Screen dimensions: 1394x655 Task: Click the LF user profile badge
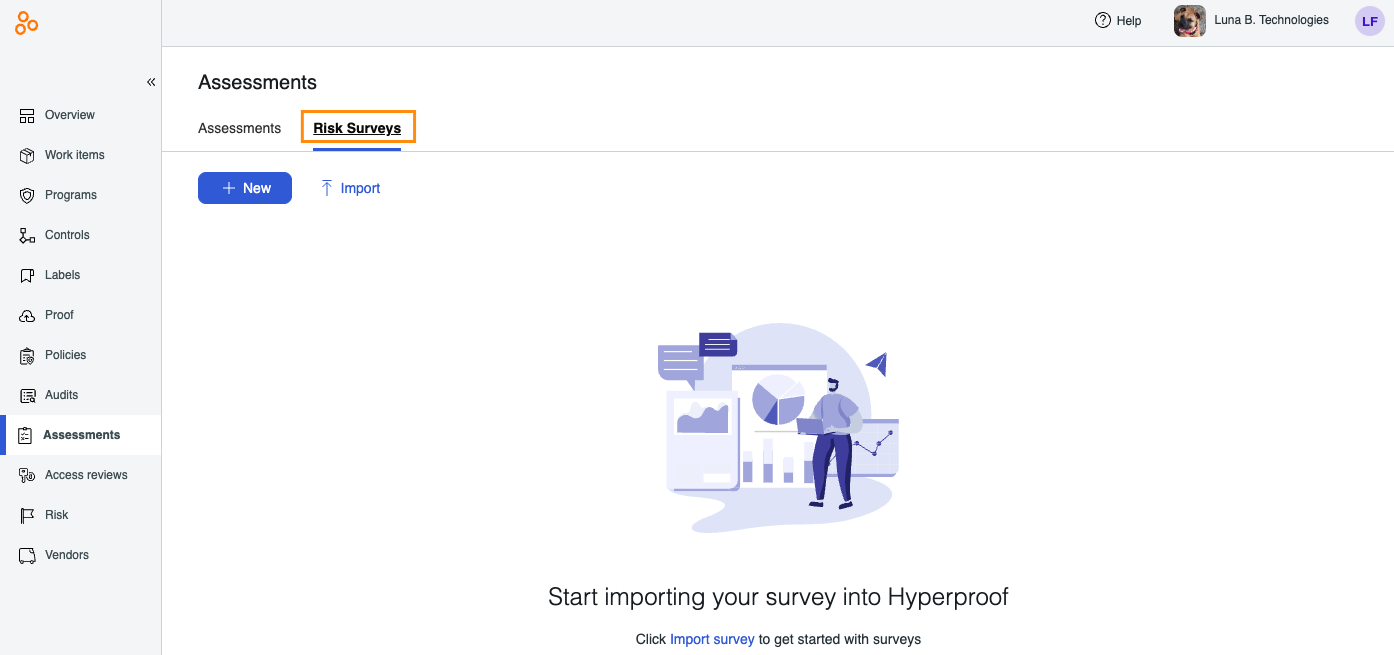pyautogui.click(x=1369, y=20)
